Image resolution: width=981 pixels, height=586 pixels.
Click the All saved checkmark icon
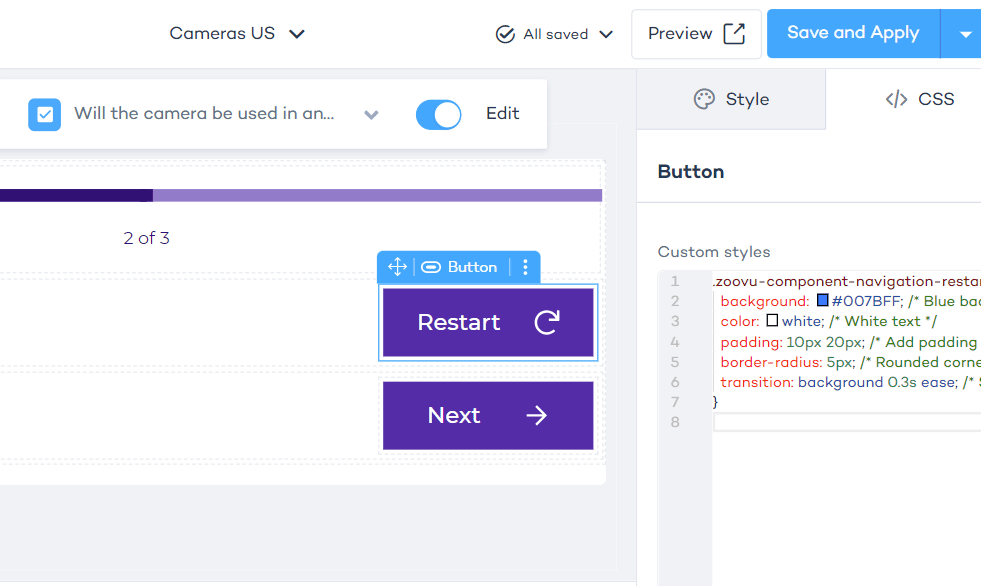tap(505, 34)
